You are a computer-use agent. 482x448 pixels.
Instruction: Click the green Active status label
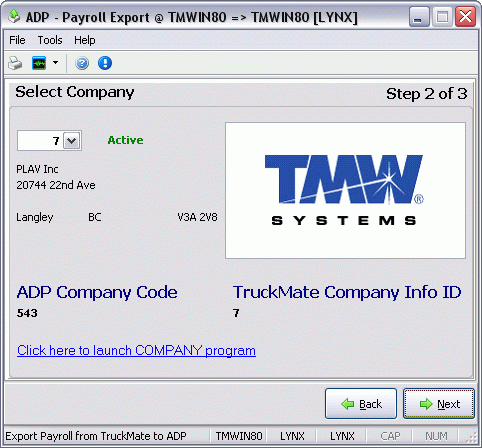125,140
